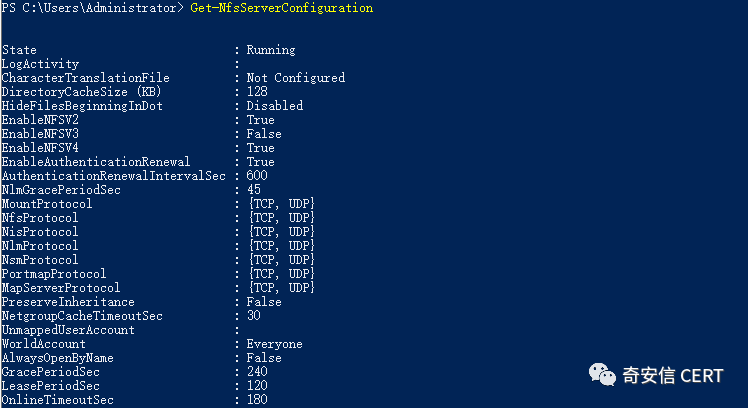Click the EnableNFSV2 property name
This screenshot has width=748, height=408.
point(40,120)
